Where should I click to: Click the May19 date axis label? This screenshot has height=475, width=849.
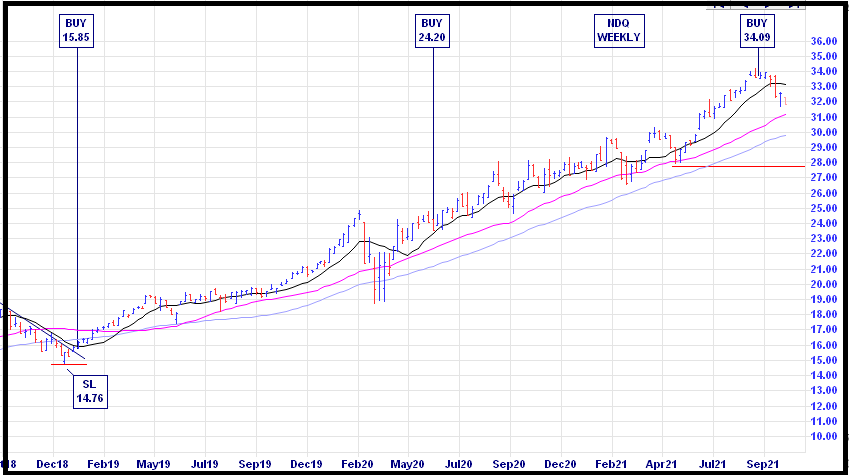coord(154,464)
